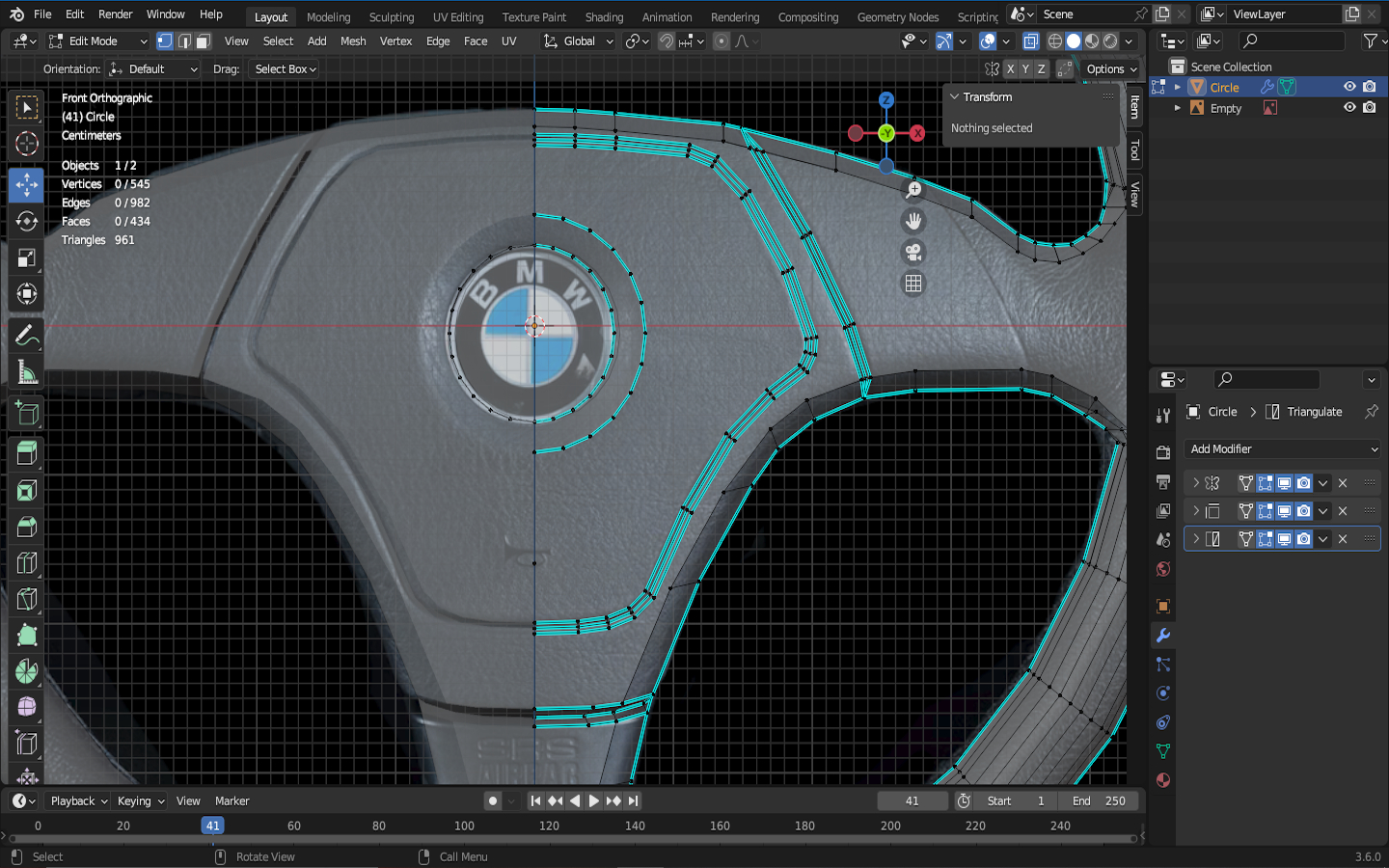
Task: Select the Annotate pencil tool
Action: [26, 336]
